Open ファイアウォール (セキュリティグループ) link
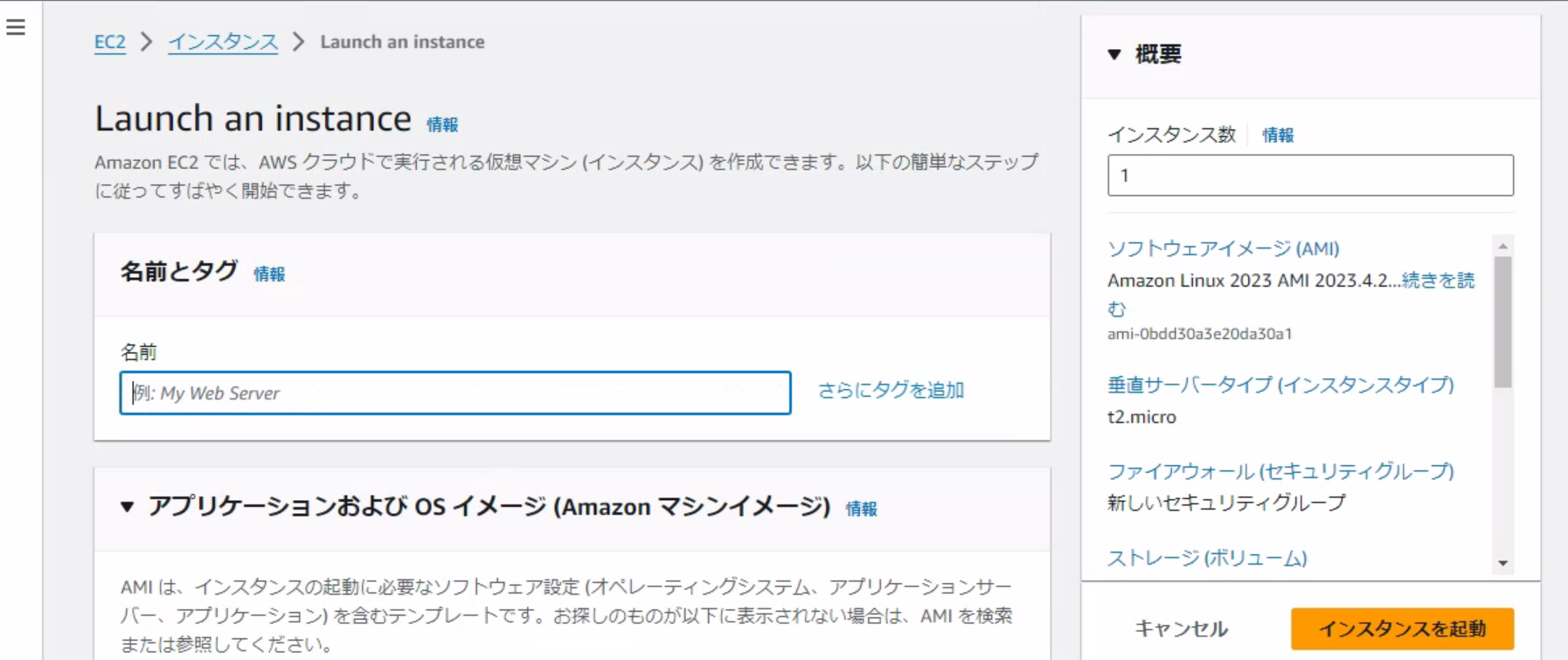This screenshot has width=1568, height=660. click(x=1280, y=471)
